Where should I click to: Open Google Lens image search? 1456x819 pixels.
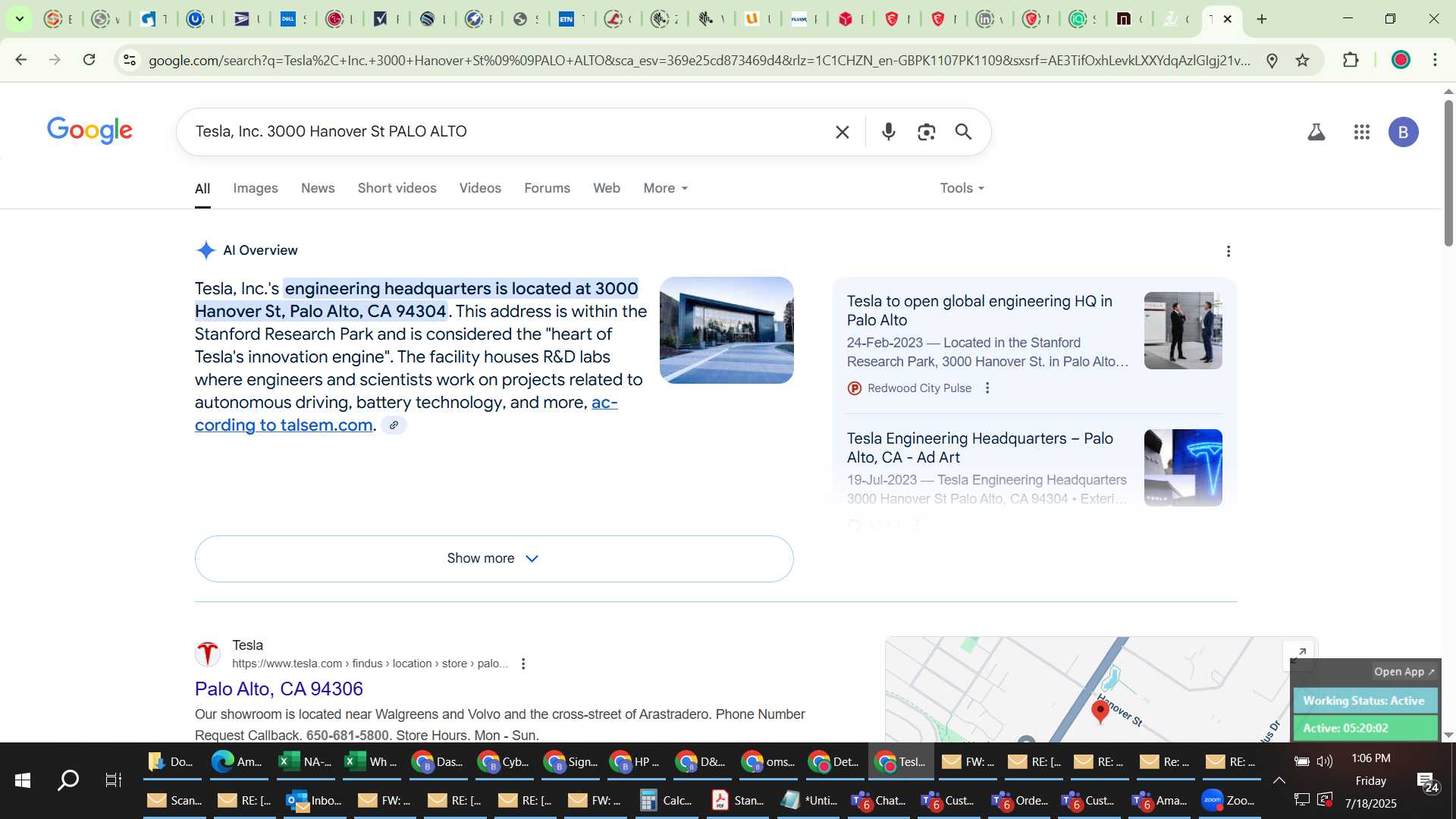[926, 132]
